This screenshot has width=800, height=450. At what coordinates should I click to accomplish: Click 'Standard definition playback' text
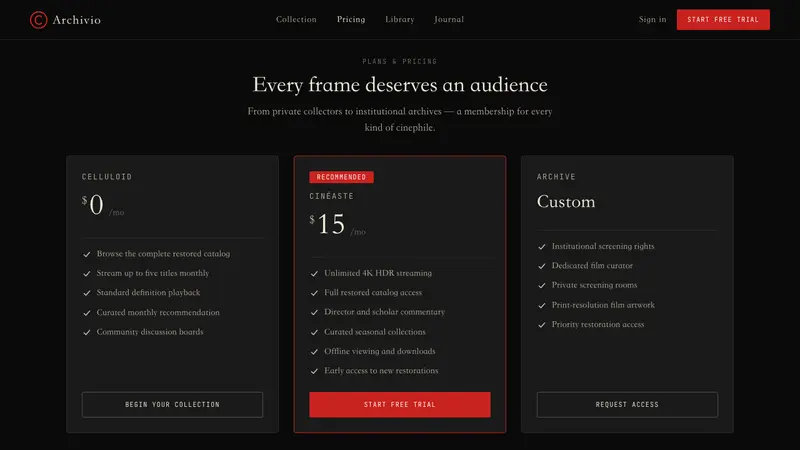[148, 292]
